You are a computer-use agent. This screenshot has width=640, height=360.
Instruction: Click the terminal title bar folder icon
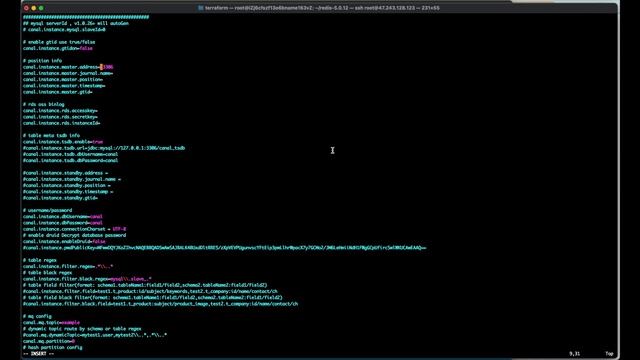200,8
